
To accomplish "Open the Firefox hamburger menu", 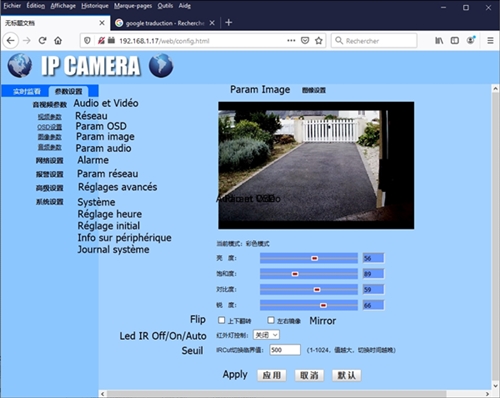I will tap(490, 40).
